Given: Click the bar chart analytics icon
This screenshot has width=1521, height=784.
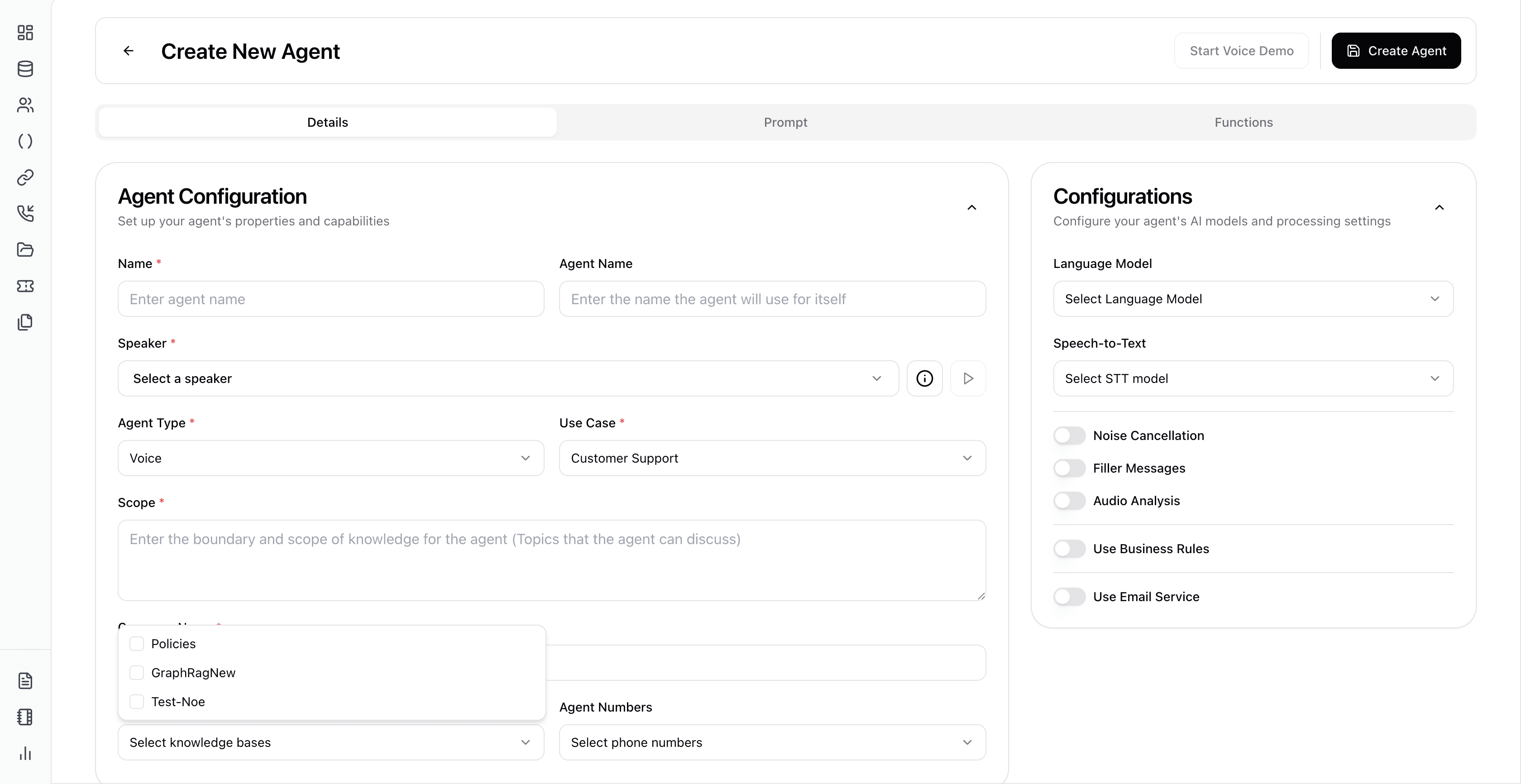Looking at the screenshot, I should click(x=25, y=753).
